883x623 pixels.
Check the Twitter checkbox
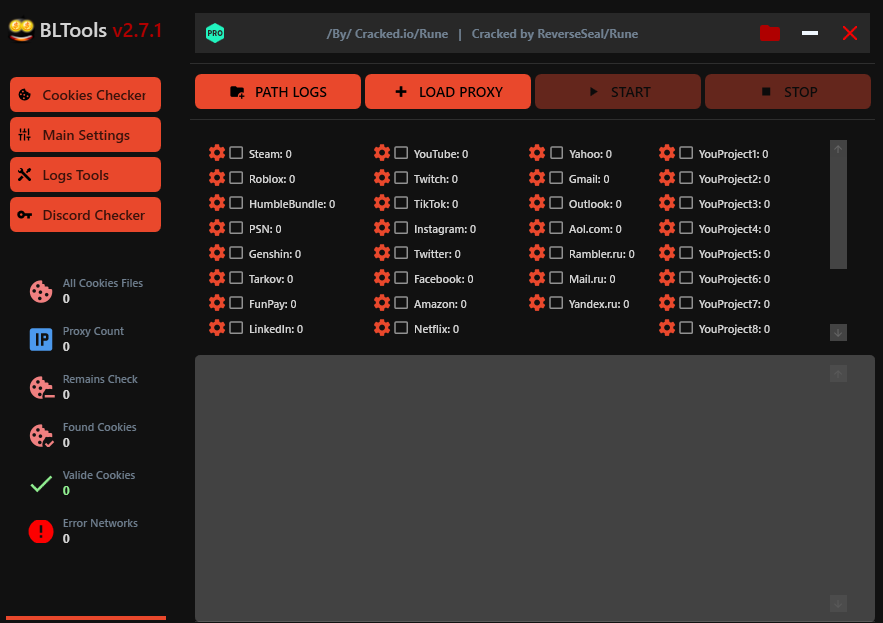(x=401, y=253)
